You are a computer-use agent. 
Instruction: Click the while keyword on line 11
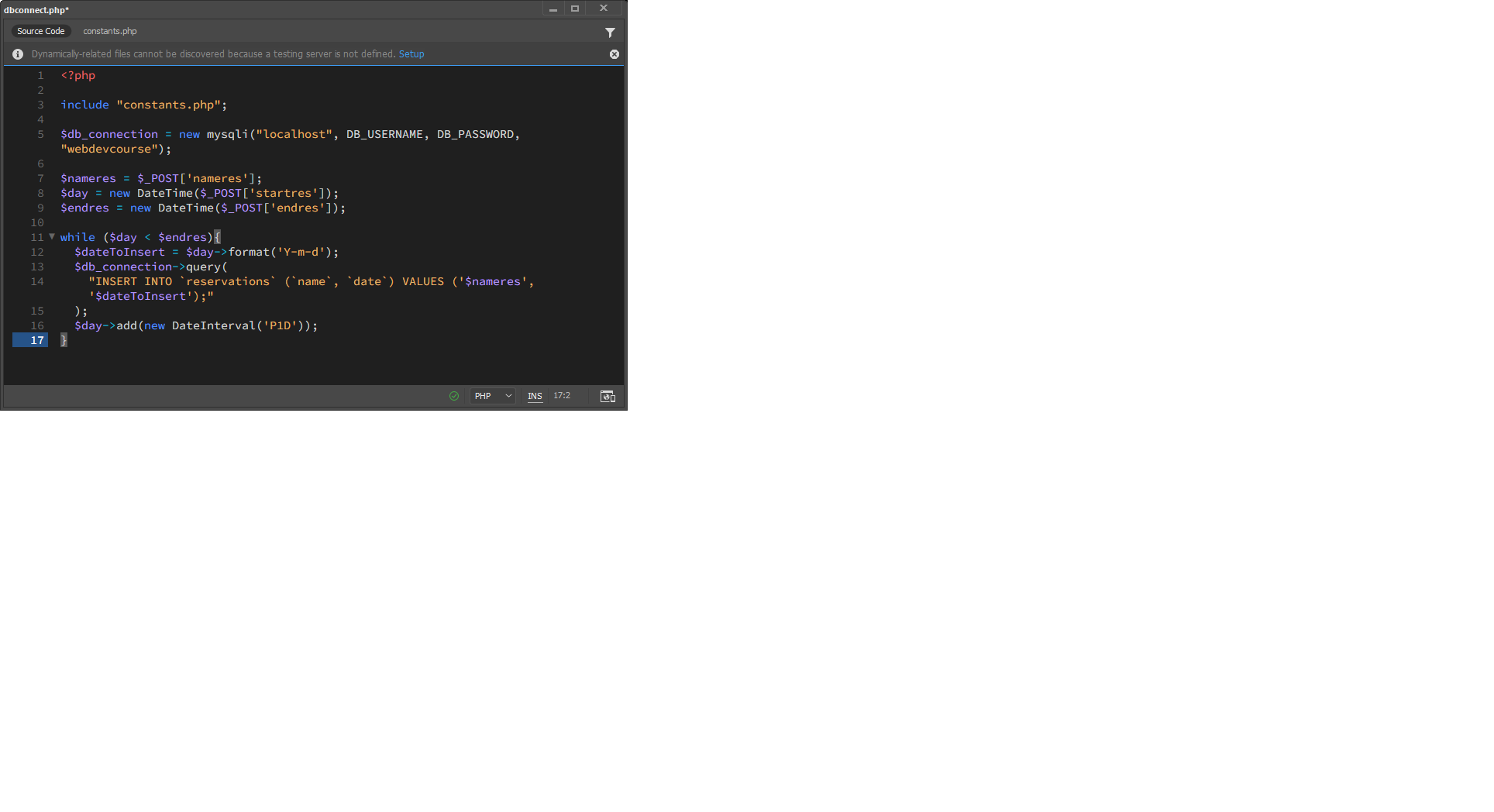(77, 237)
